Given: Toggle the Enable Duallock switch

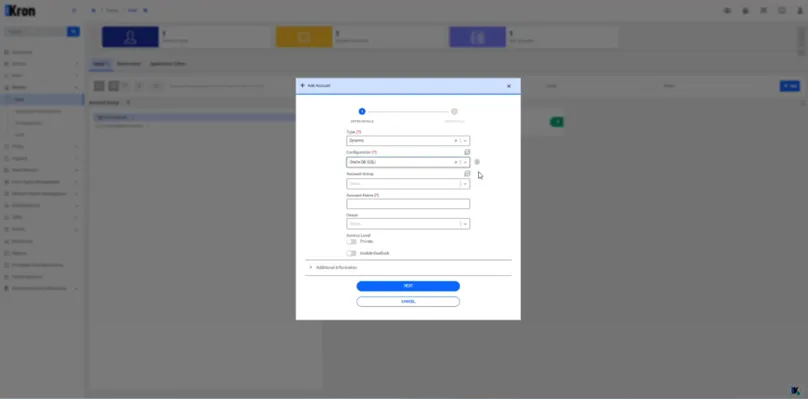Looking at the screenshot, I should click(x=351, y=253).
